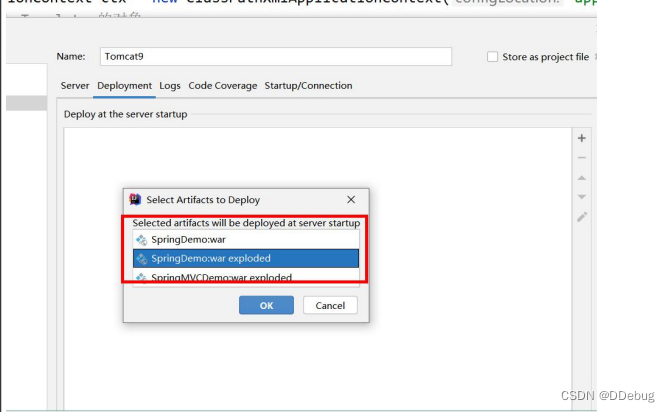Screen dimensions: 670x412
Task: Switch to the Server tab
Action: (75, 86)
